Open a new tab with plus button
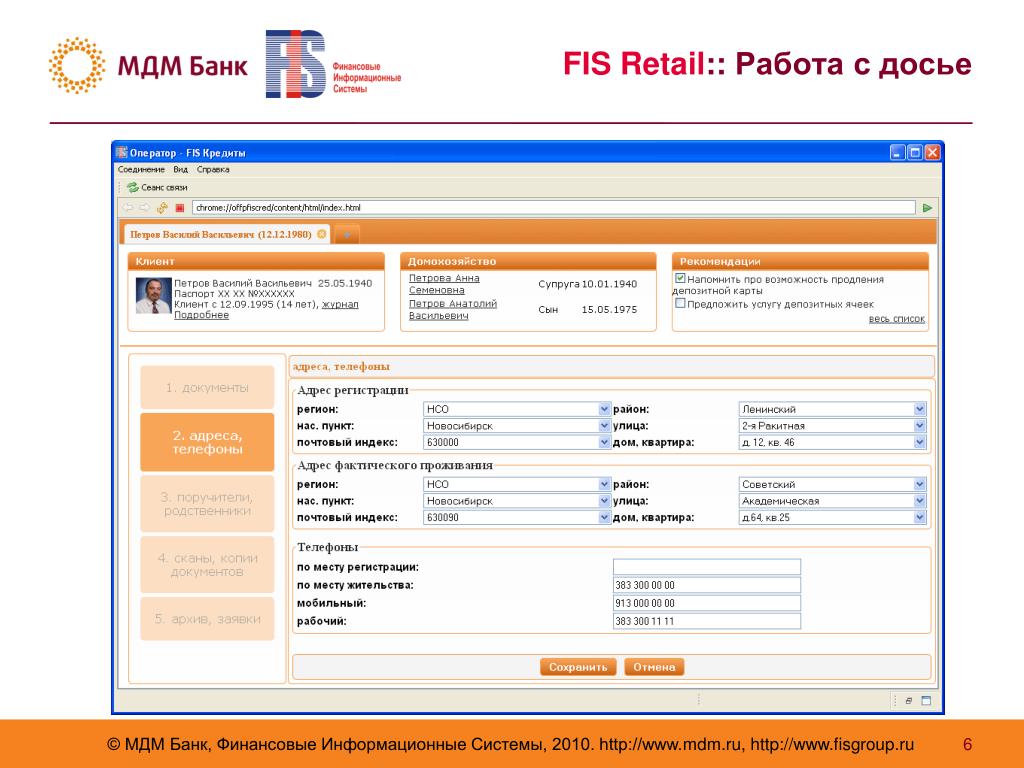The width and height of the screenshot is (1024, 768). click(x=347, y=234)
